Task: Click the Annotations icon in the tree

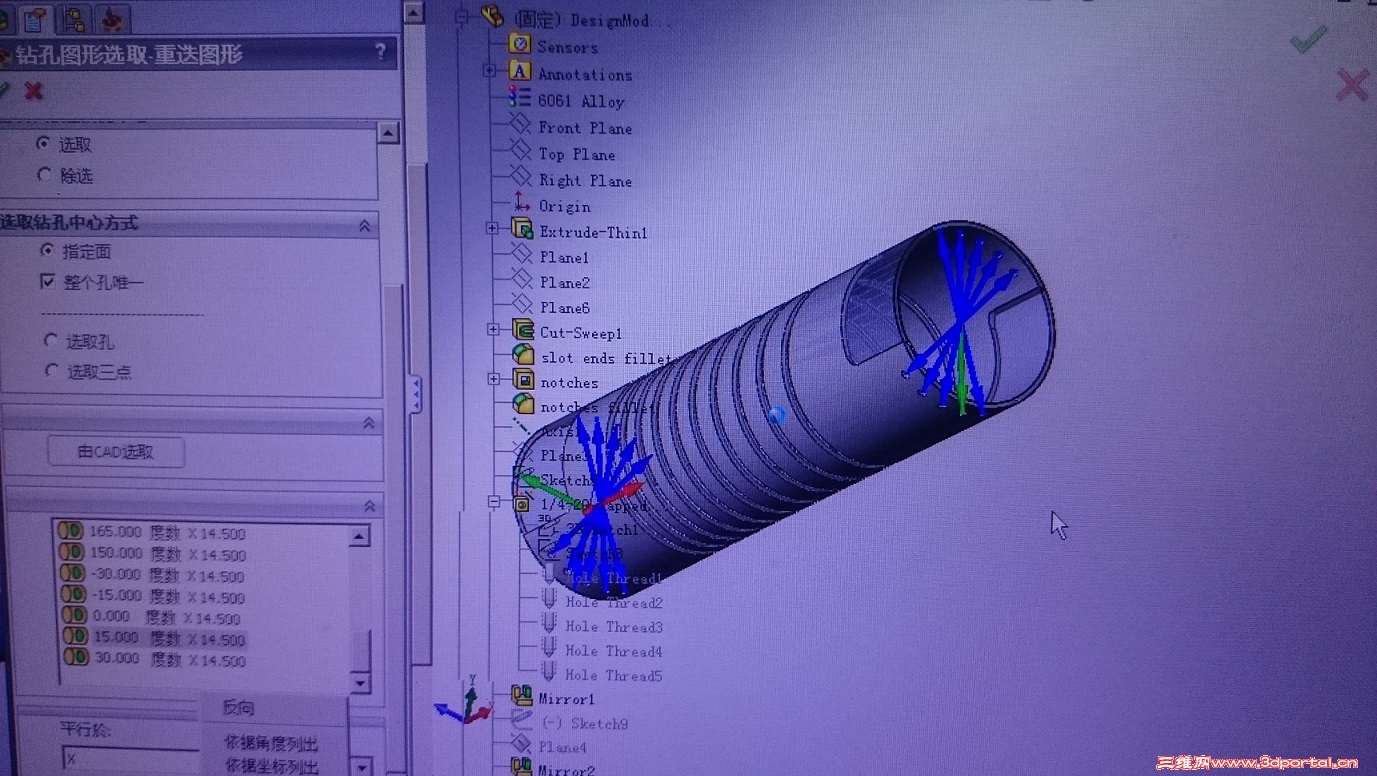Action: pos(519,71)
